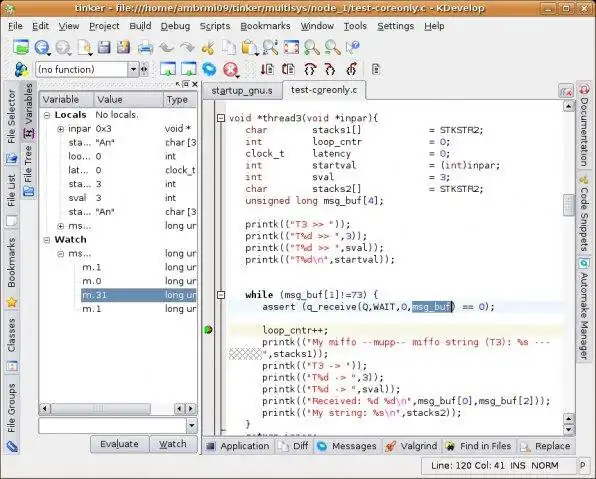Expand the inpar variable node

tap(60, 129)
